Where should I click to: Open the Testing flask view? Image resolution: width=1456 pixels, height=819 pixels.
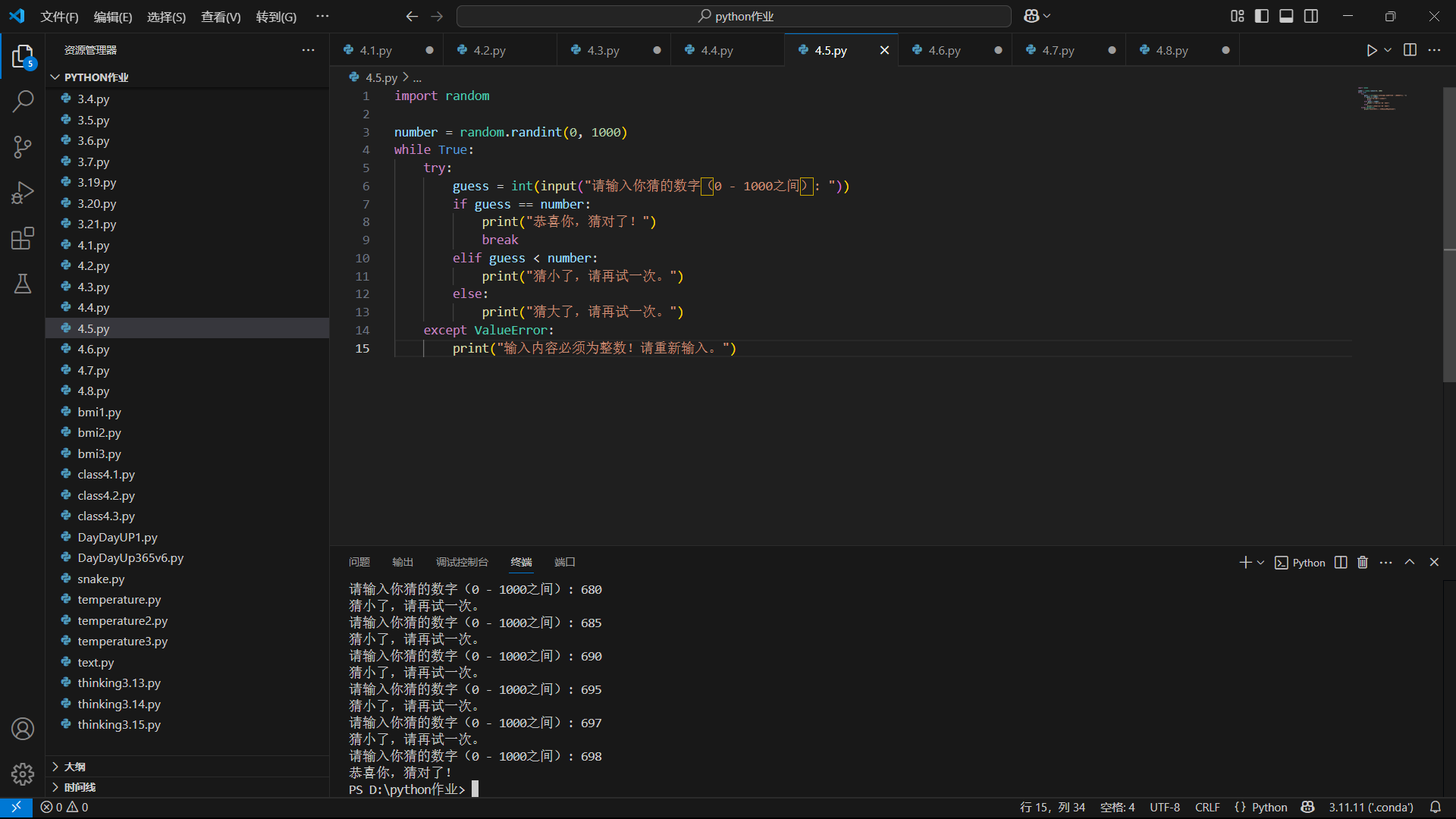(23, 284)
